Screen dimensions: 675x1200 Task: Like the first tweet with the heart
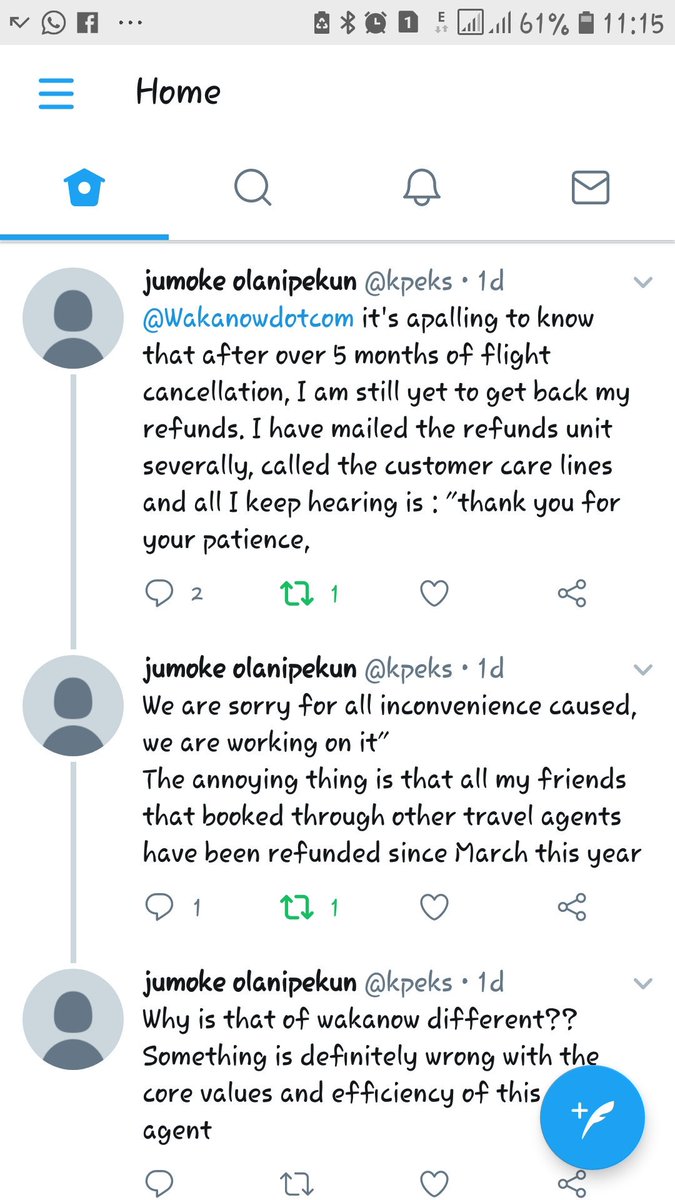(433, 594)
